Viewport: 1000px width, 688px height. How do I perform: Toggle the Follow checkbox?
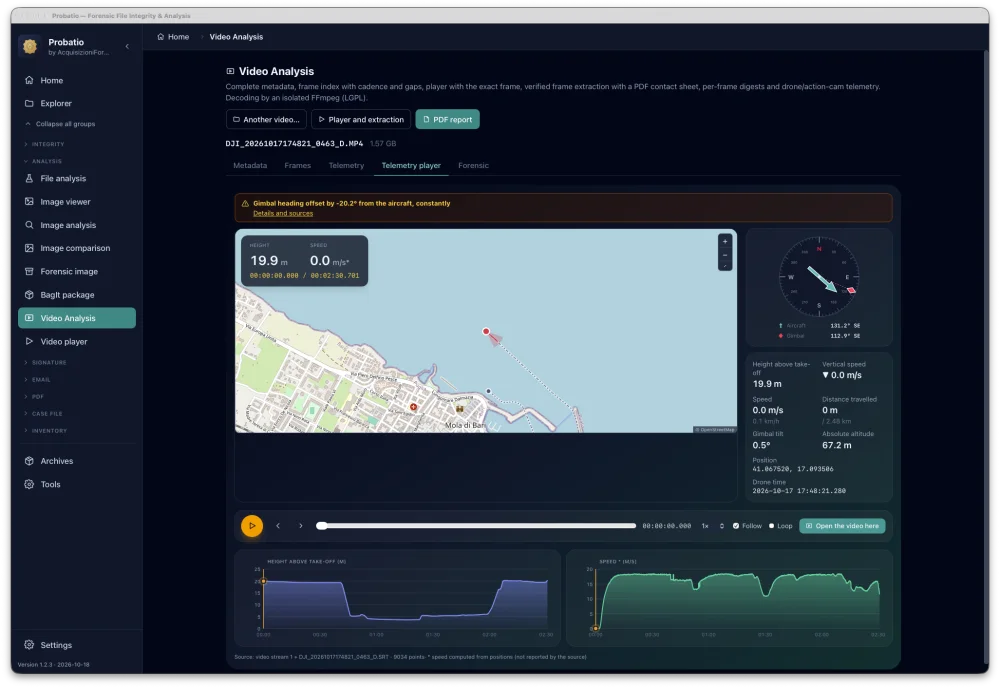(736, 526)
